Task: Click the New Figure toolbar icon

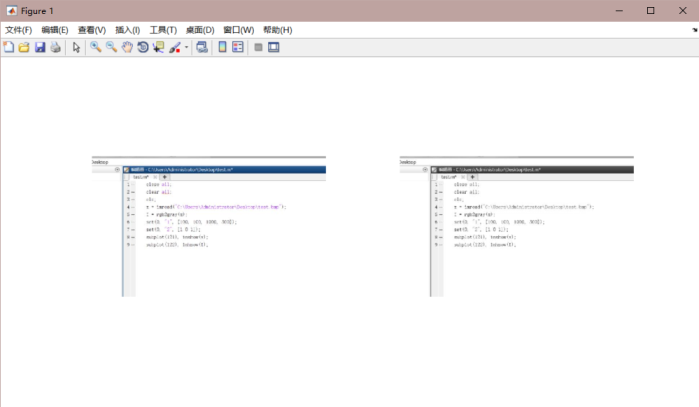Action: pyautogui.click(x=9, y=47)
